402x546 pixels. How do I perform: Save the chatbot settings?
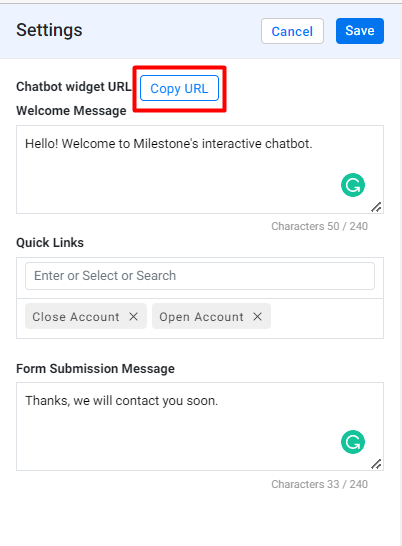click(360, 31)
